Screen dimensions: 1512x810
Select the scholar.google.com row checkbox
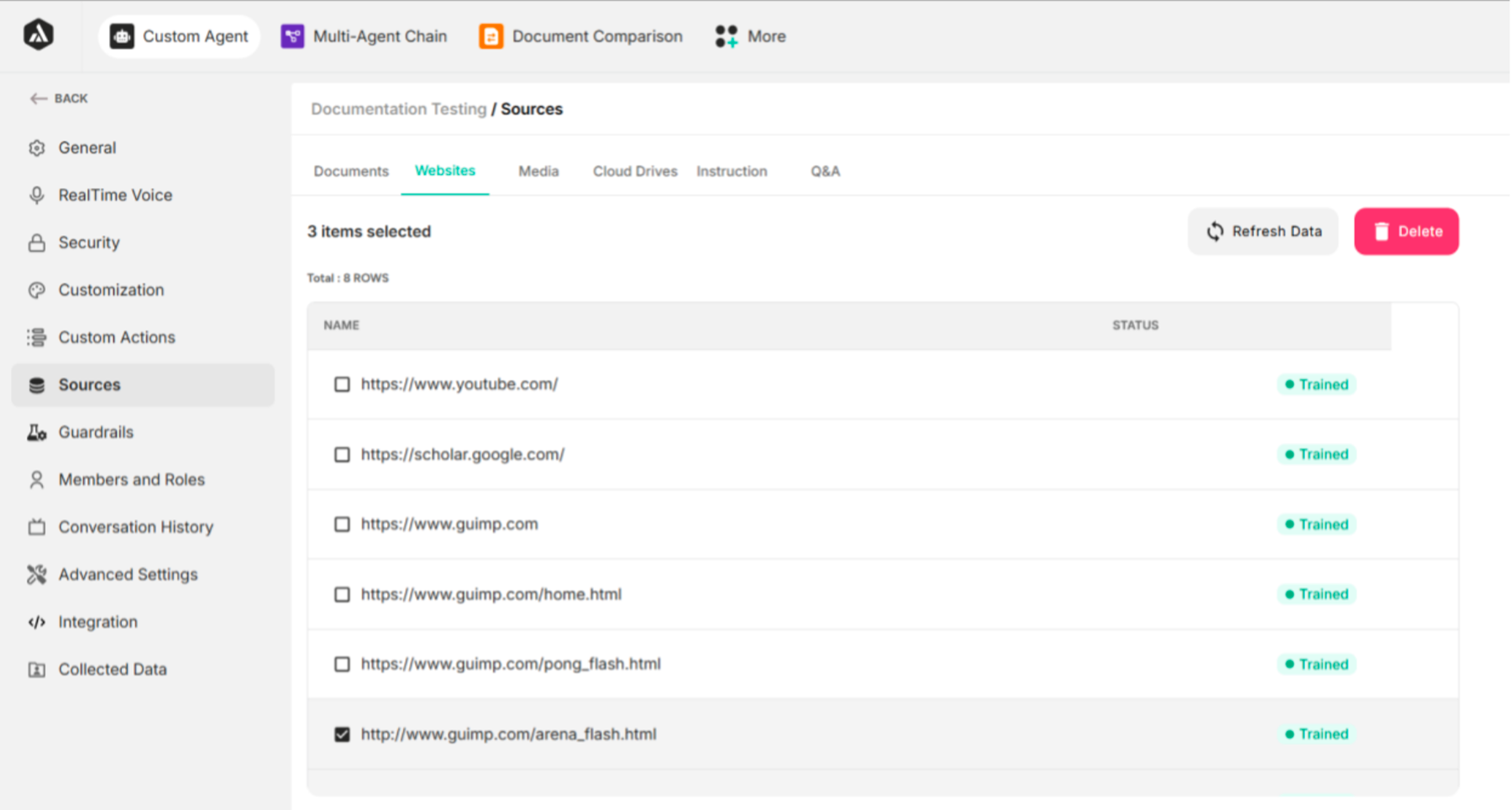(x=341, y=454)
